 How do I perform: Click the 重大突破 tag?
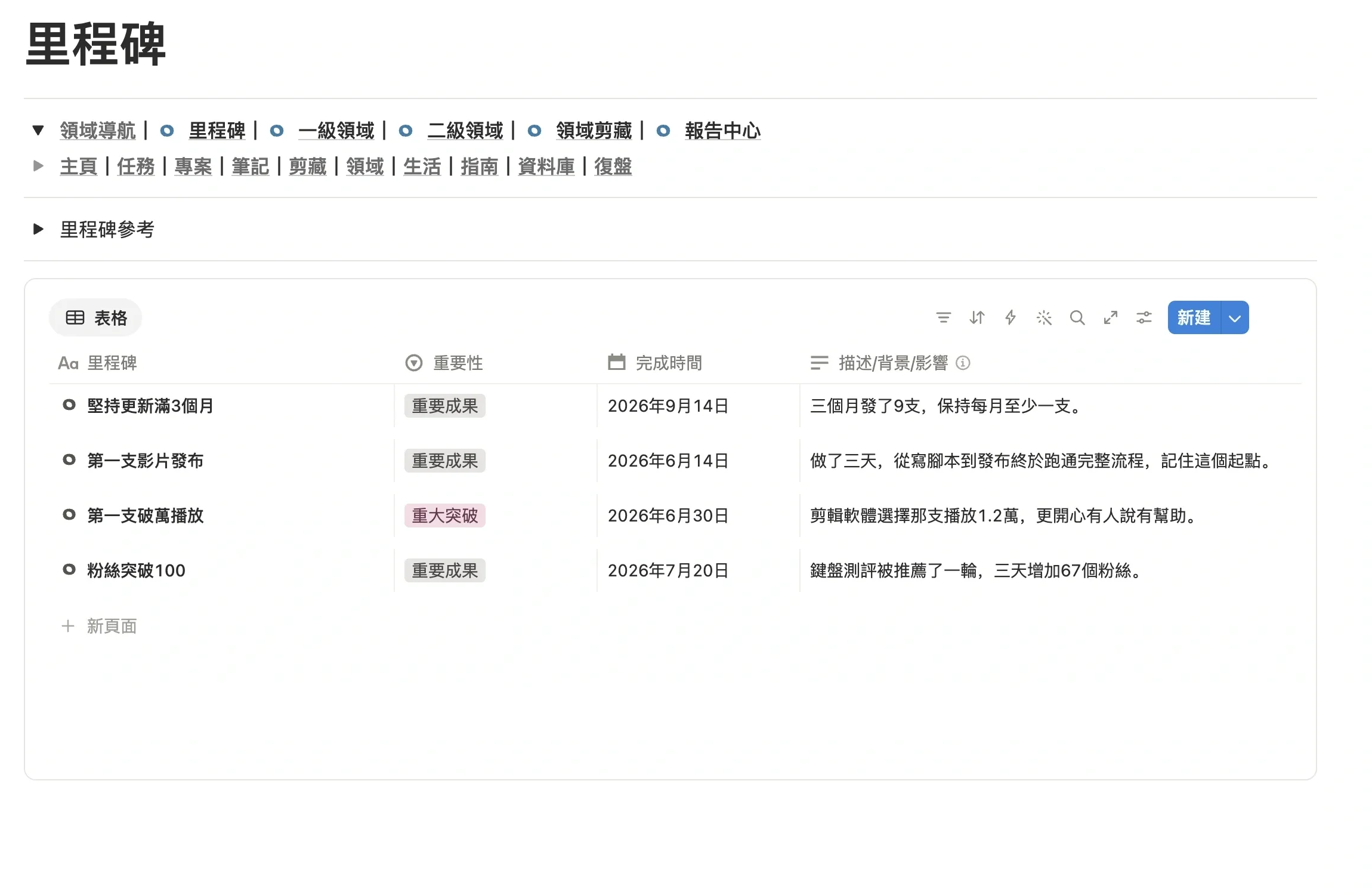[445, 516]
